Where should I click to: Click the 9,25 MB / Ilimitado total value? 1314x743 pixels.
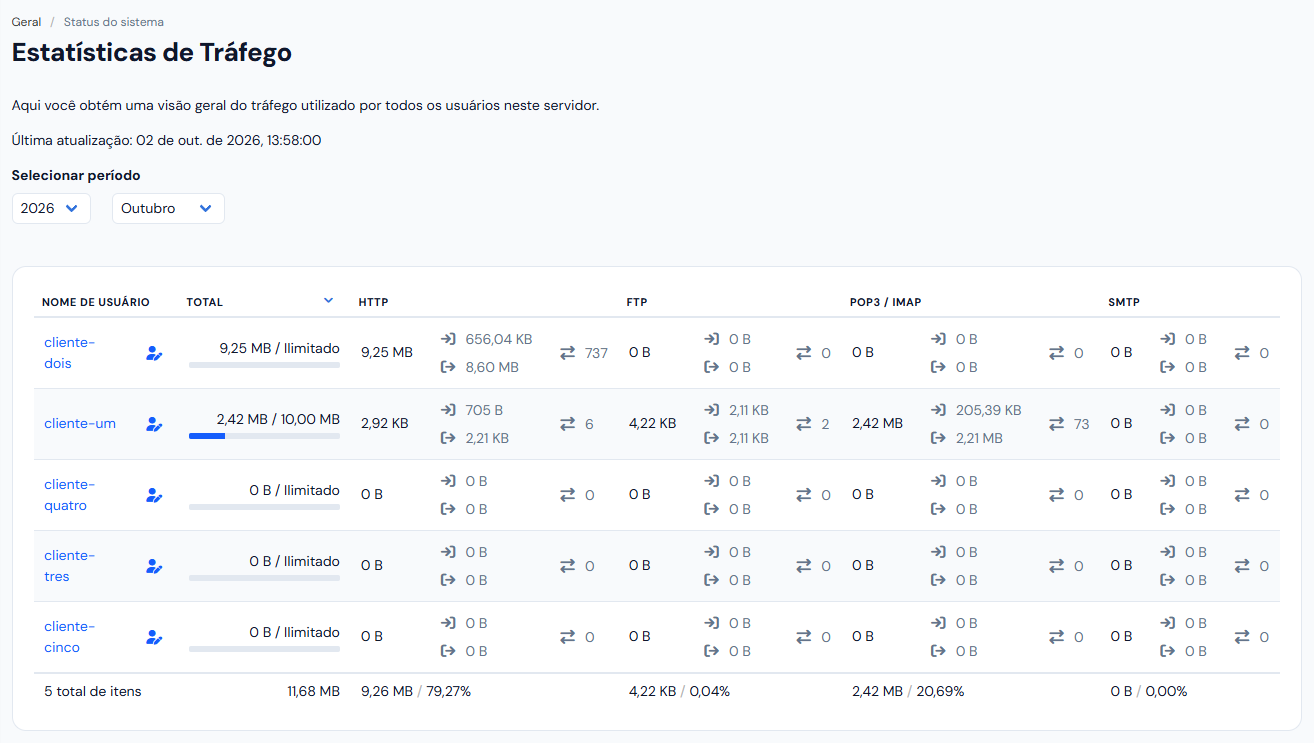point(280,348)
